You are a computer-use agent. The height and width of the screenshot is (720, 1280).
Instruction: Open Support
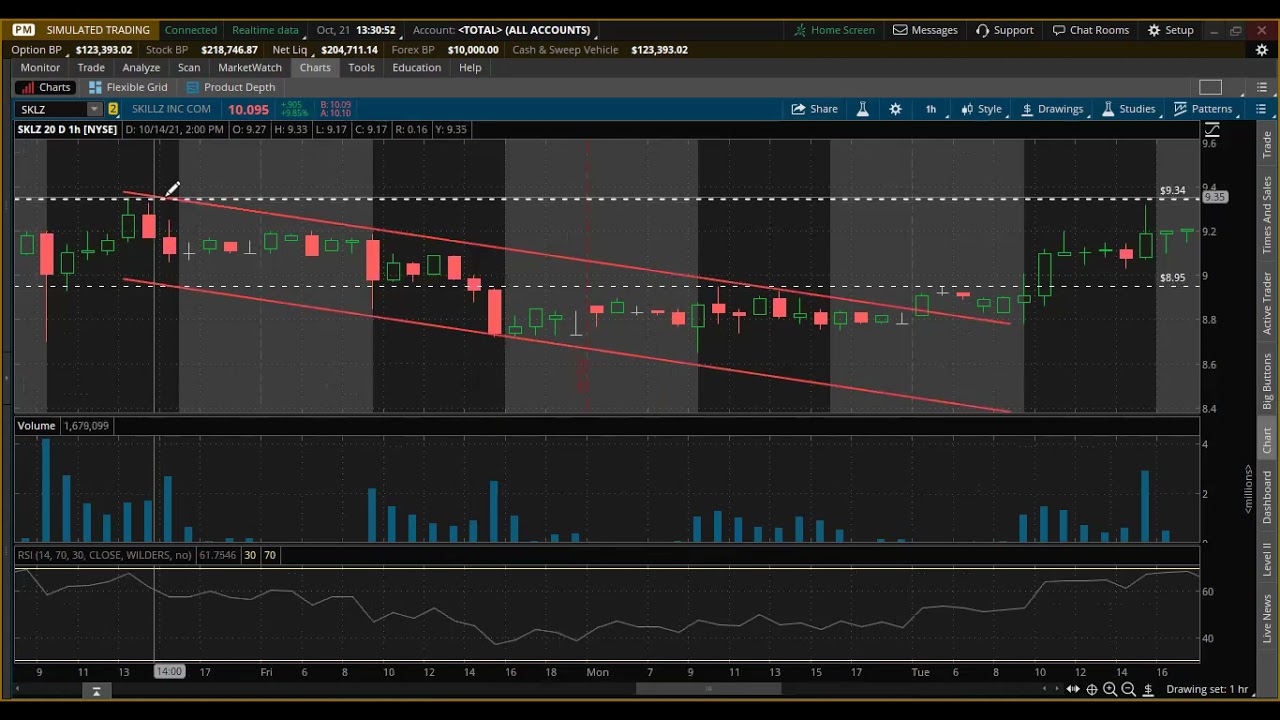(1004, 30)
